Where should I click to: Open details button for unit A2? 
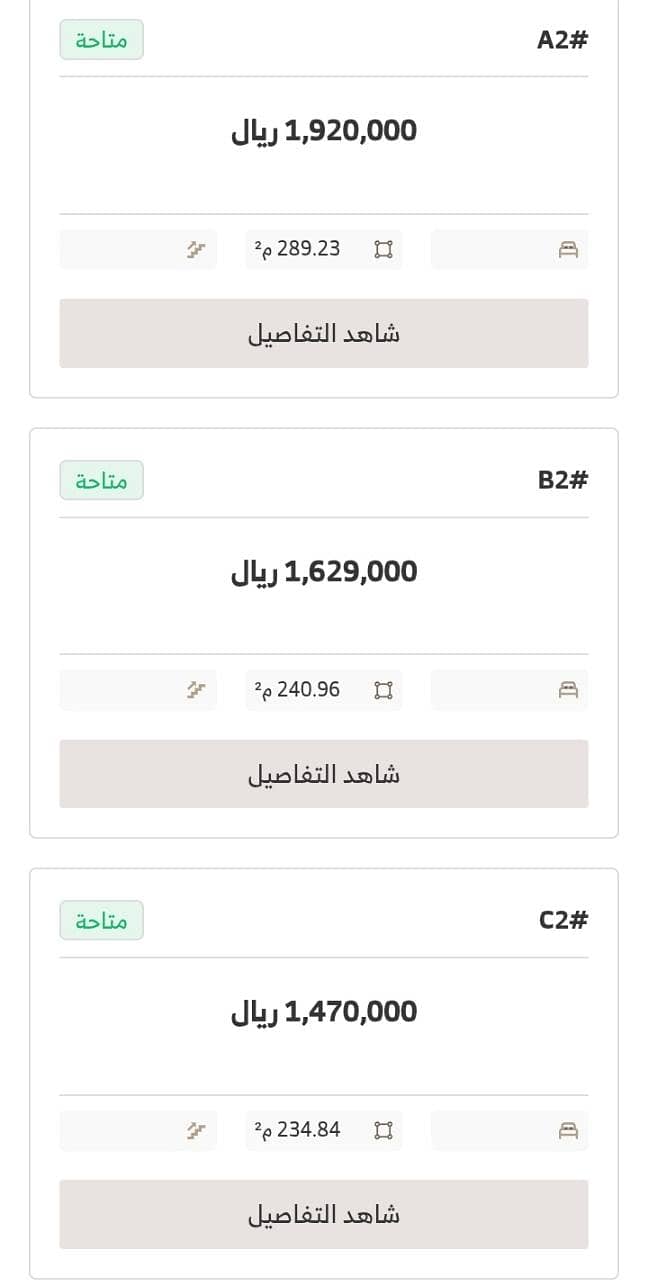[x=324, y=333]
